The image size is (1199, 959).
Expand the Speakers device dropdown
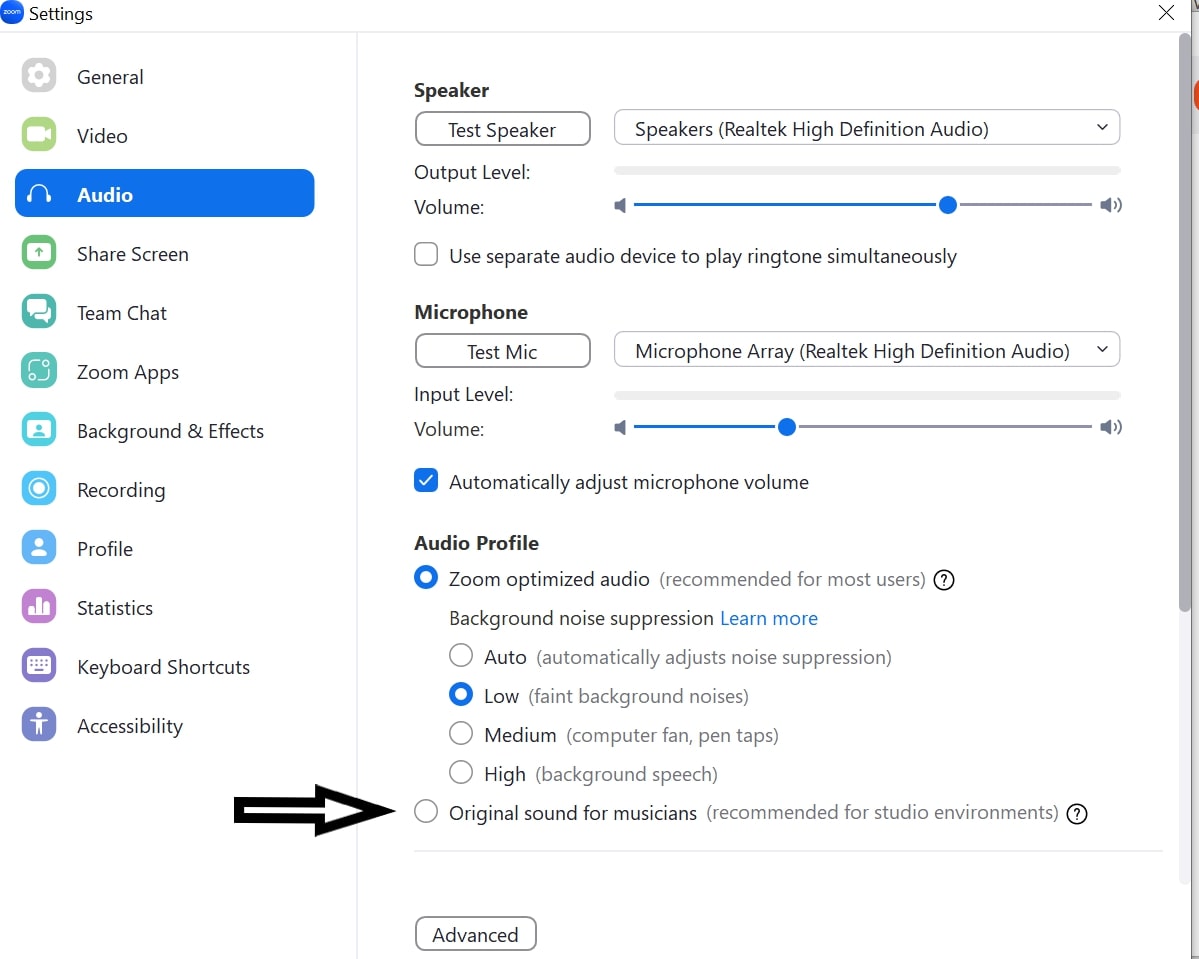[x=866, y=128]
